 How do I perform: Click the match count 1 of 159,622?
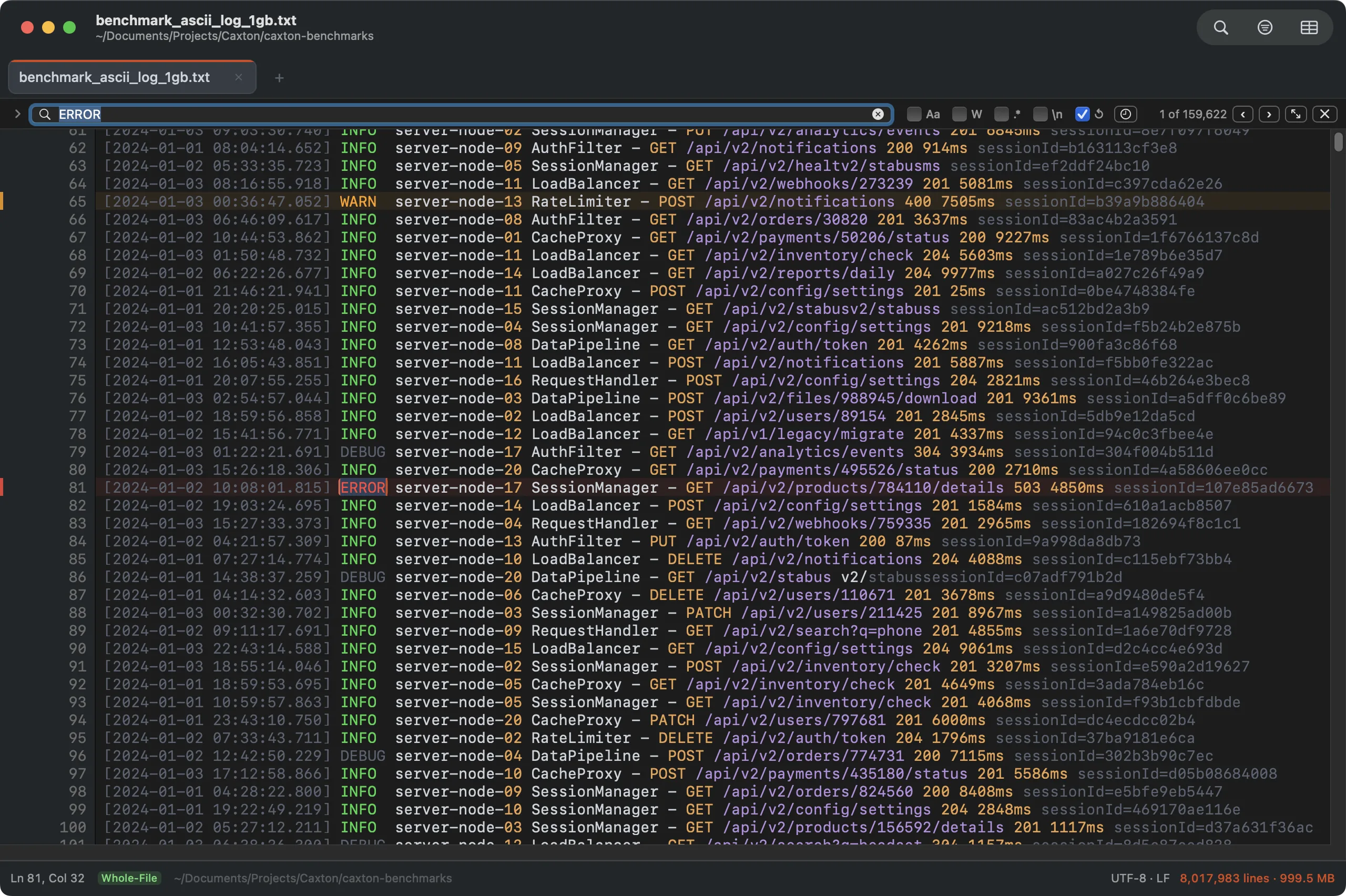pyautogui.click(x=1193, y=114)
